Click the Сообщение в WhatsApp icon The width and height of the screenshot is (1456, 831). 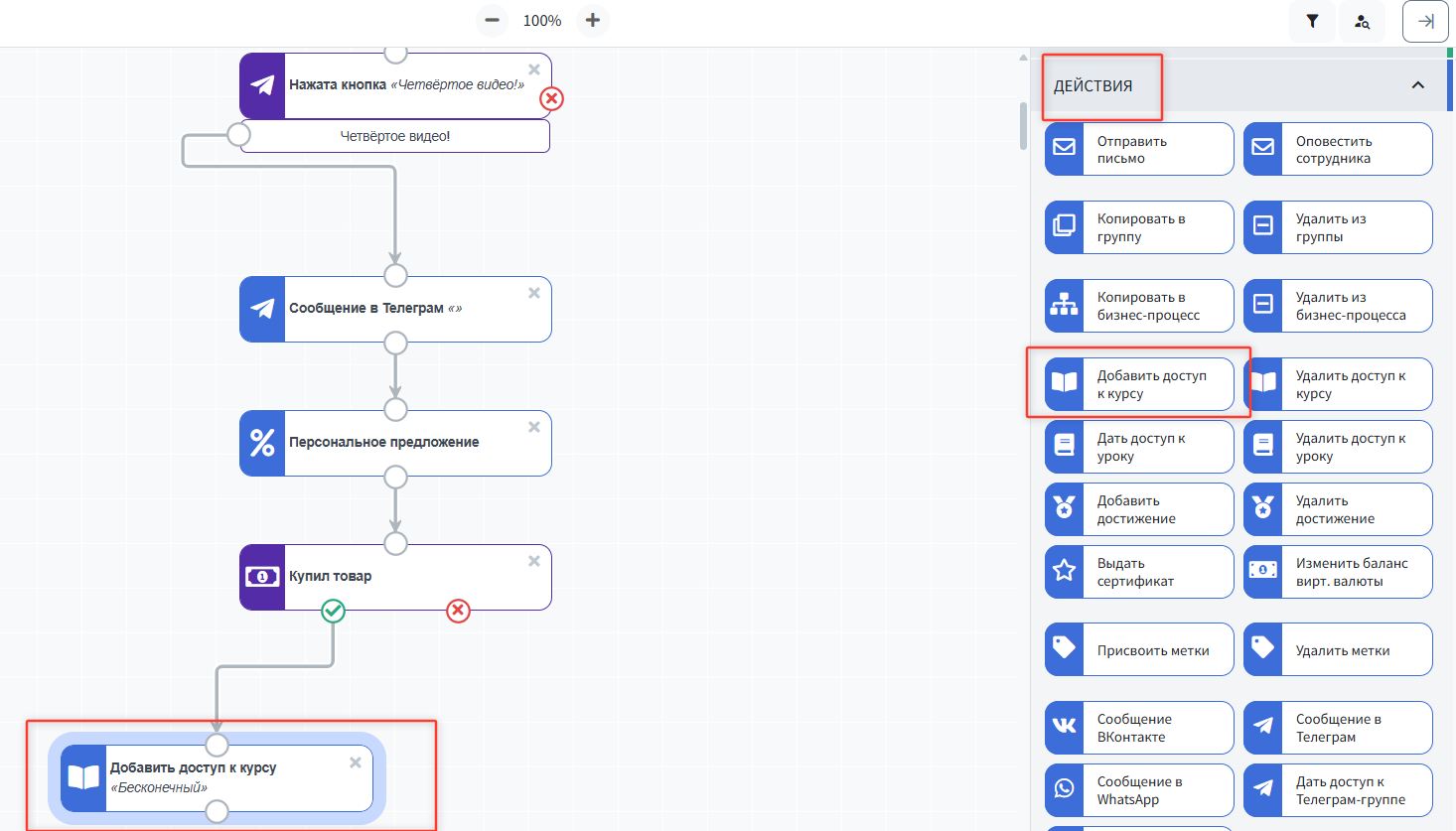point(1065,790)
